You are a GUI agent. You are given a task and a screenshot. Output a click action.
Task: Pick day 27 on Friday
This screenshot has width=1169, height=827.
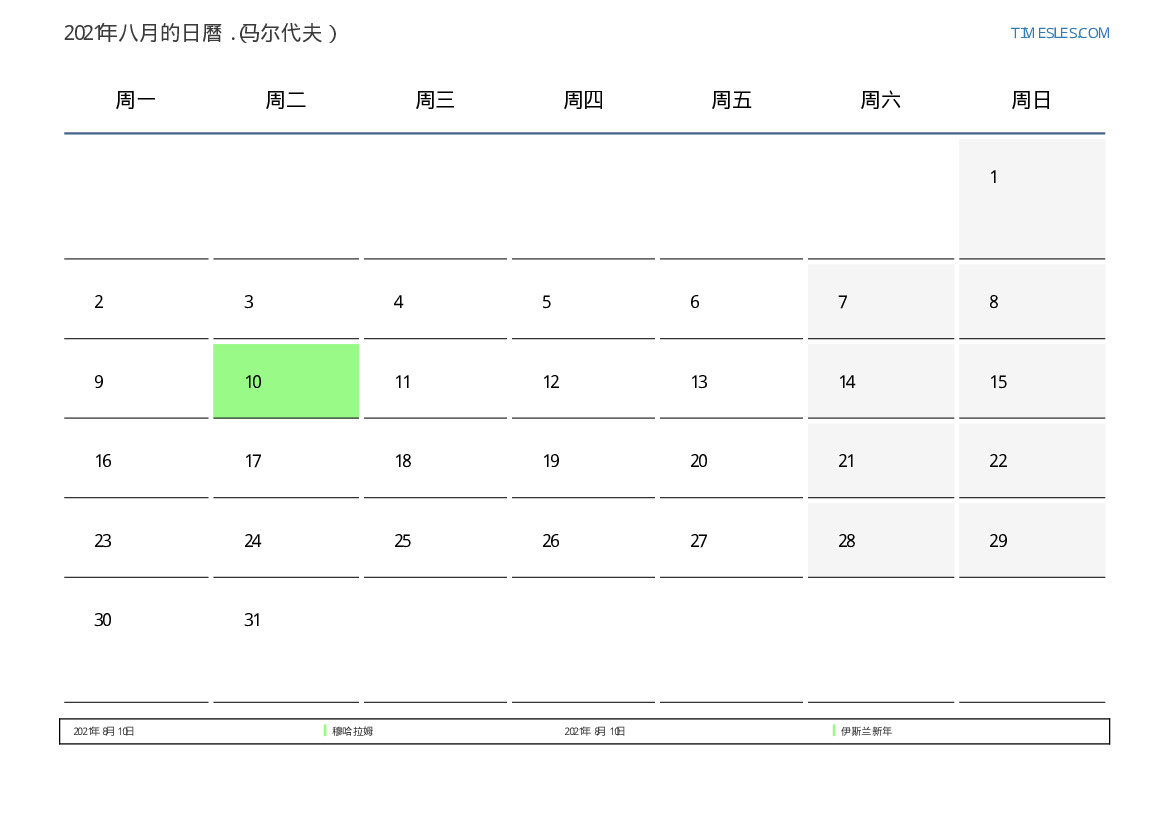point(731,541)
